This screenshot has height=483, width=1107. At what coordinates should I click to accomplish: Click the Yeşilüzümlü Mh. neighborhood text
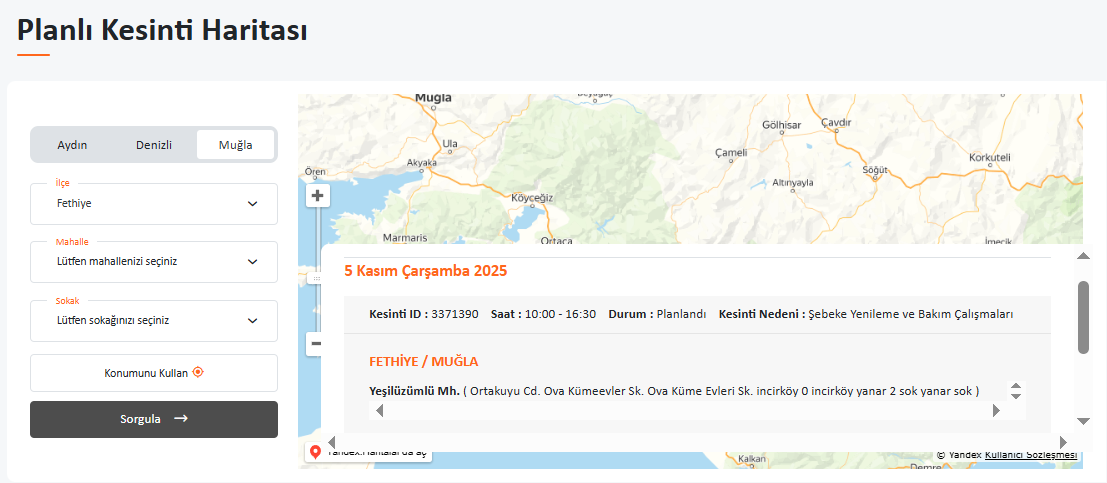(414, 390)
